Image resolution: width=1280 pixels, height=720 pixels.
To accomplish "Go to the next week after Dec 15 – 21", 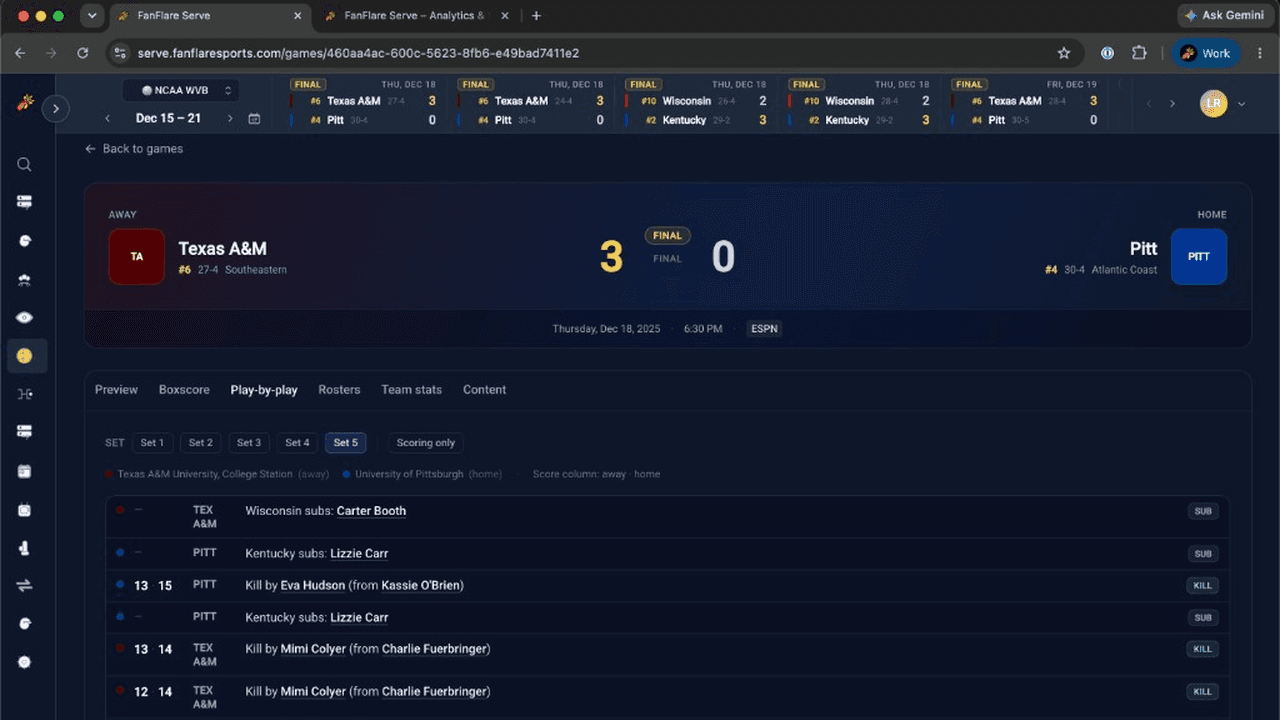I will [x=230, y=118].
